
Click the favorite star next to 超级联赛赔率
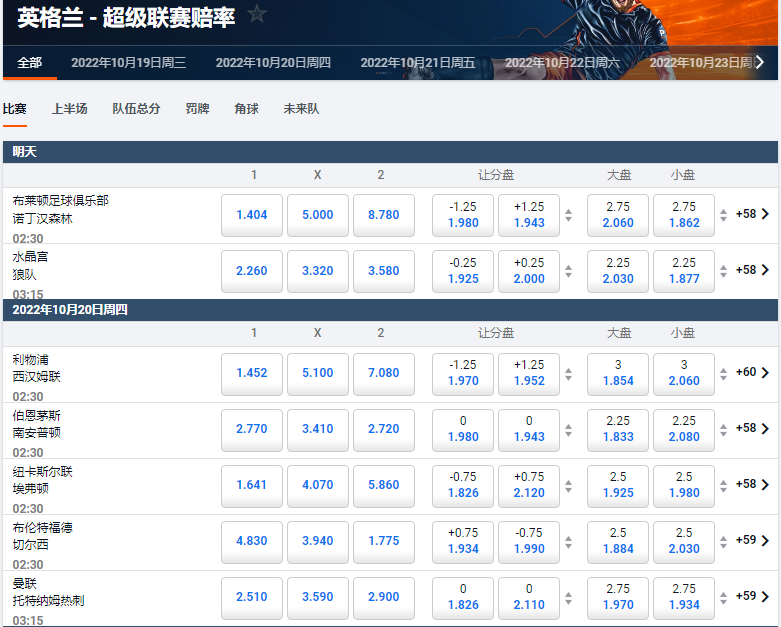pyautogui.click(x=257, y=14)
